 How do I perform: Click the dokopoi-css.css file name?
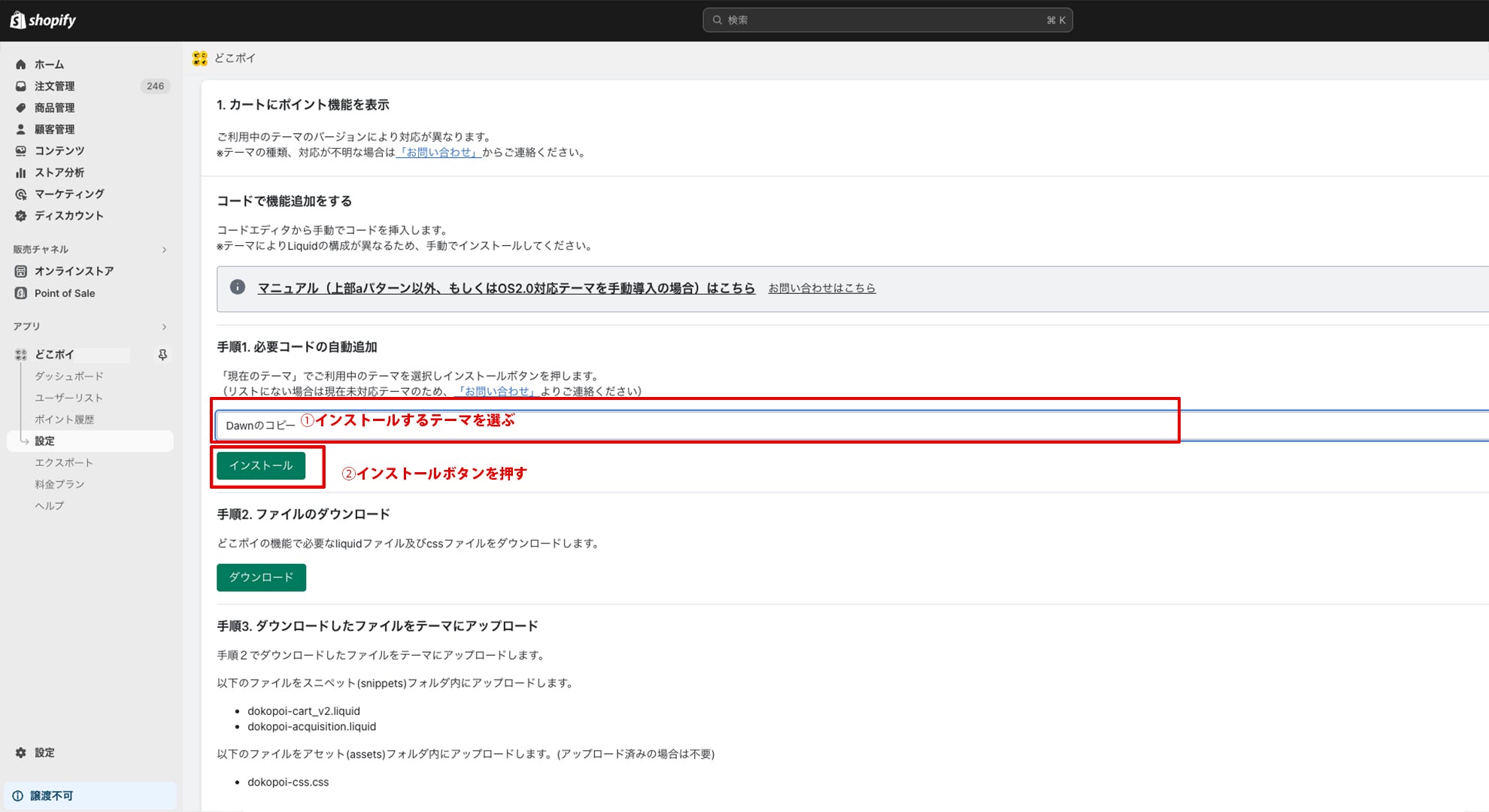tap(288, 783)
